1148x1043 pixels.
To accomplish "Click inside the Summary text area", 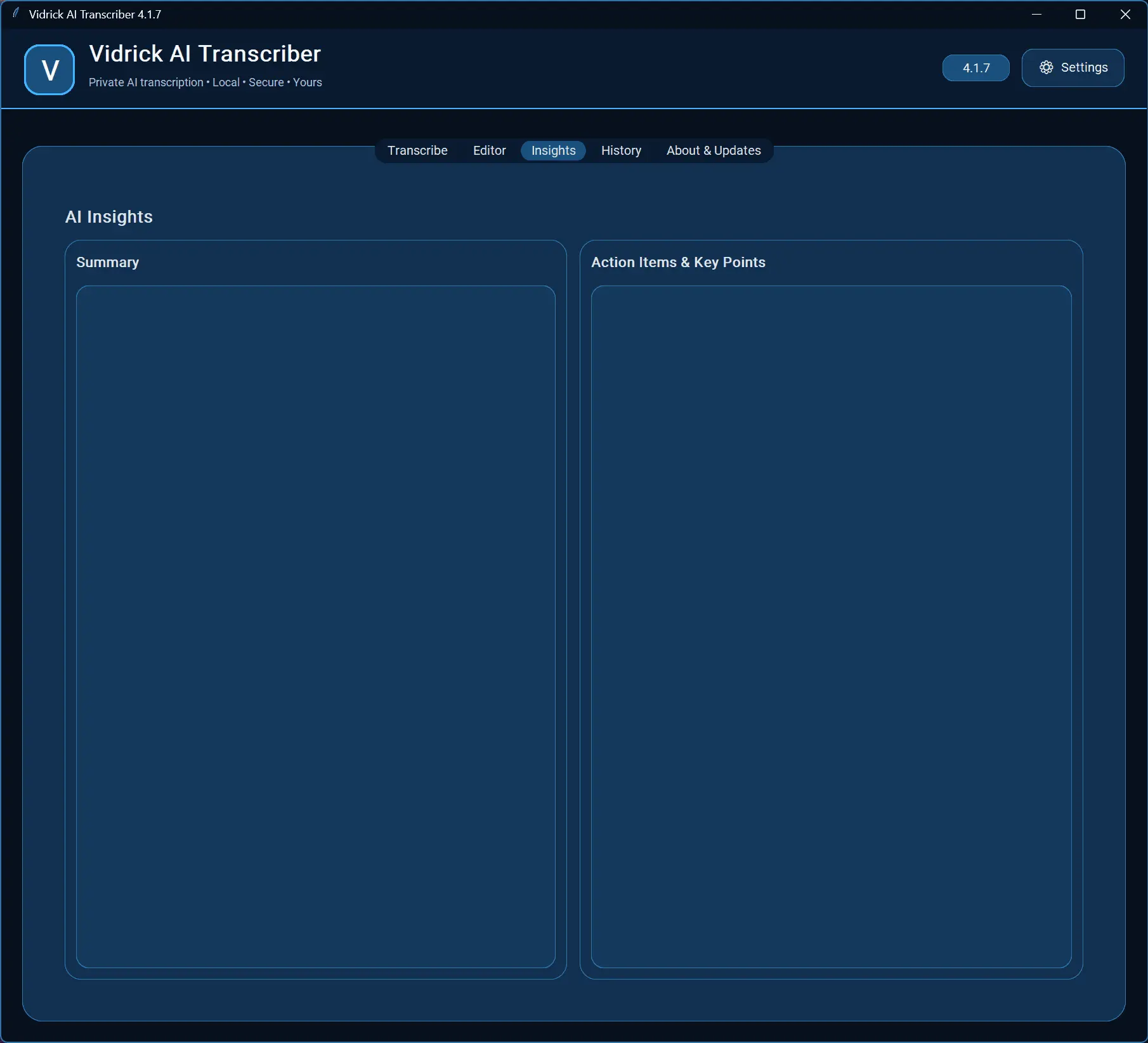I will 316,626.
